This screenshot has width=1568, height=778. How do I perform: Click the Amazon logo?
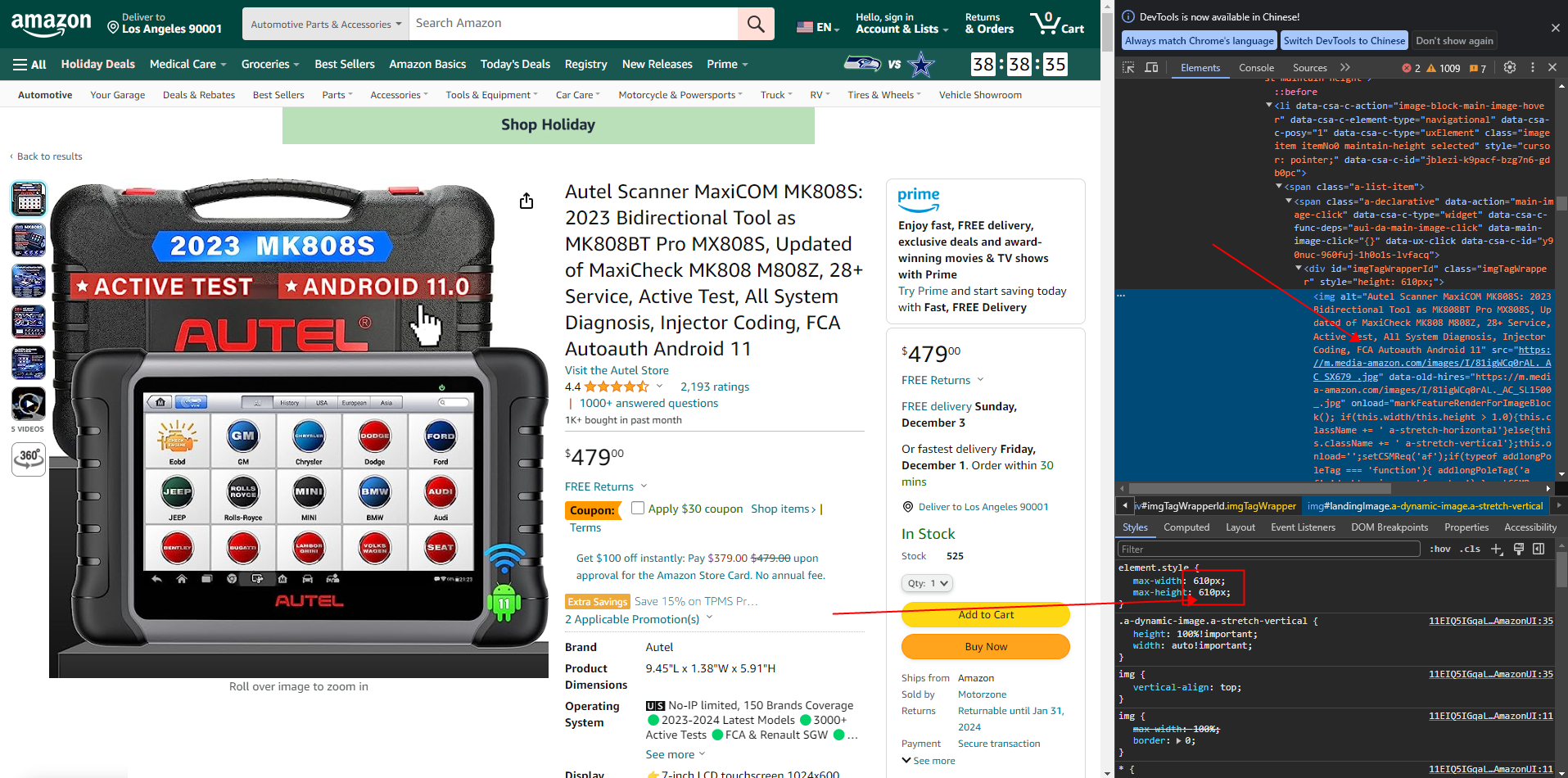(x=51, y=24)
